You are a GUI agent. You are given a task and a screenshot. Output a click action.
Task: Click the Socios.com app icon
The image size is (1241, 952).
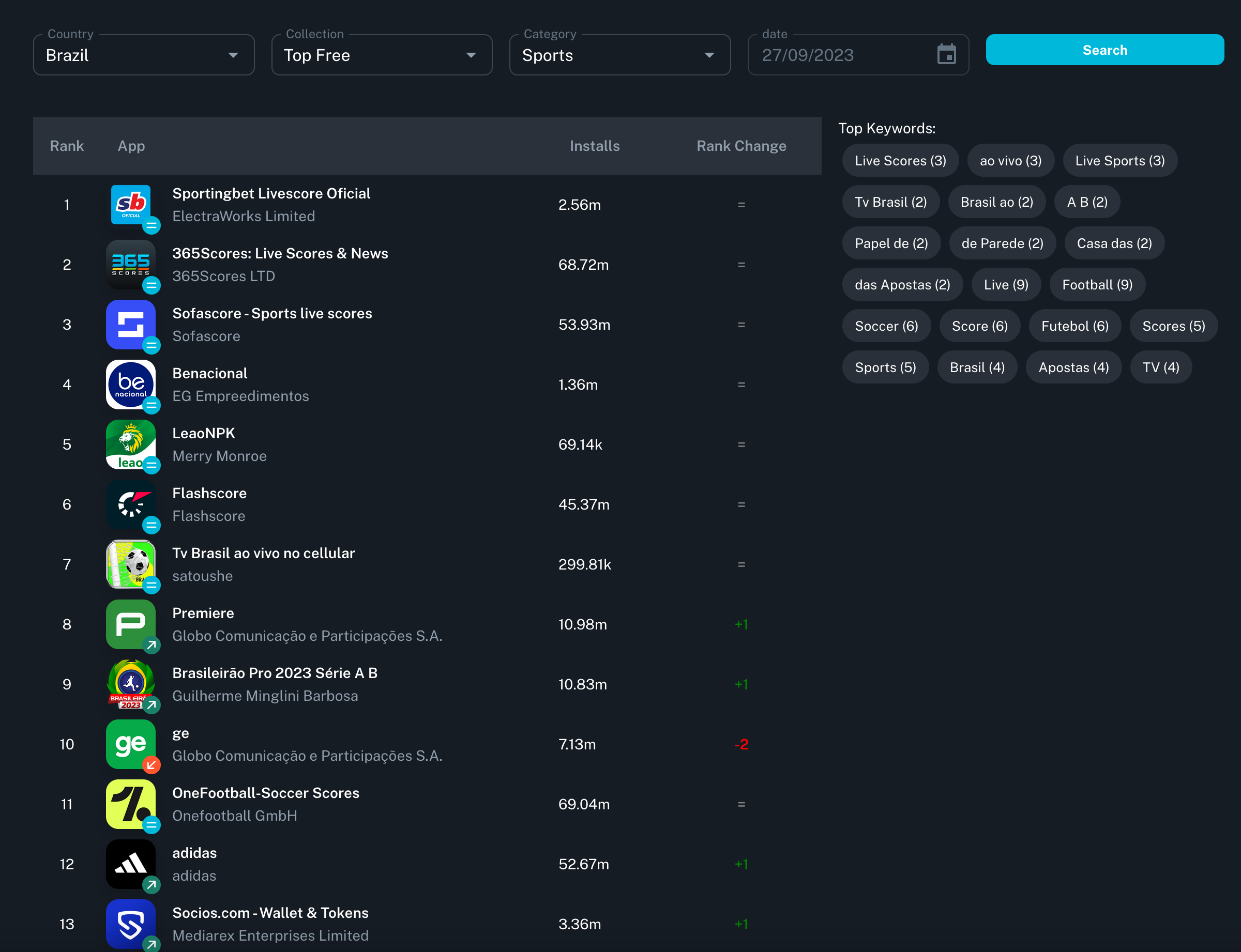click(130, 925)
